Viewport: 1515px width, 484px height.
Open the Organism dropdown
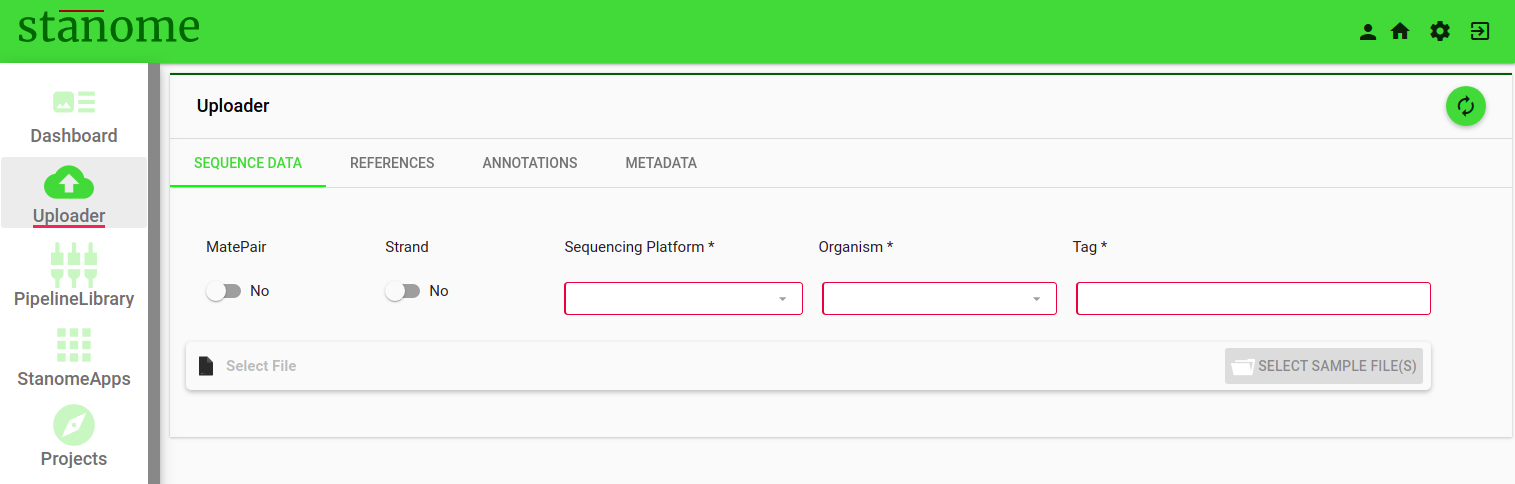tap(939, 299)
